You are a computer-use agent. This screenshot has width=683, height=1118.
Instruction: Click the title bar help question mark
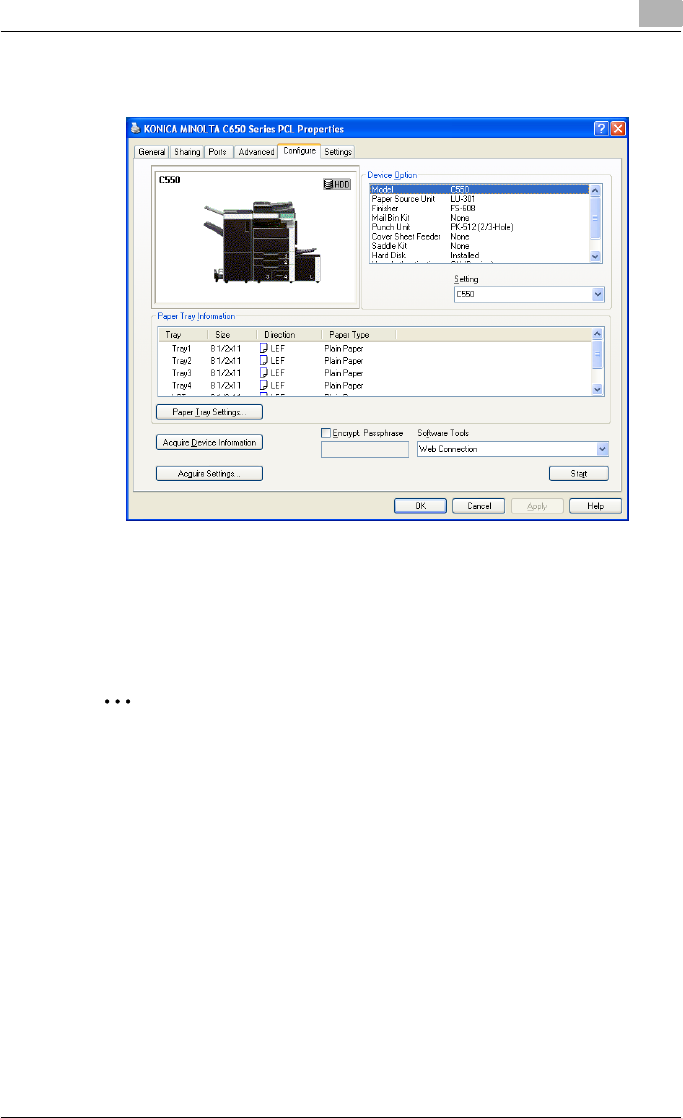601,128
